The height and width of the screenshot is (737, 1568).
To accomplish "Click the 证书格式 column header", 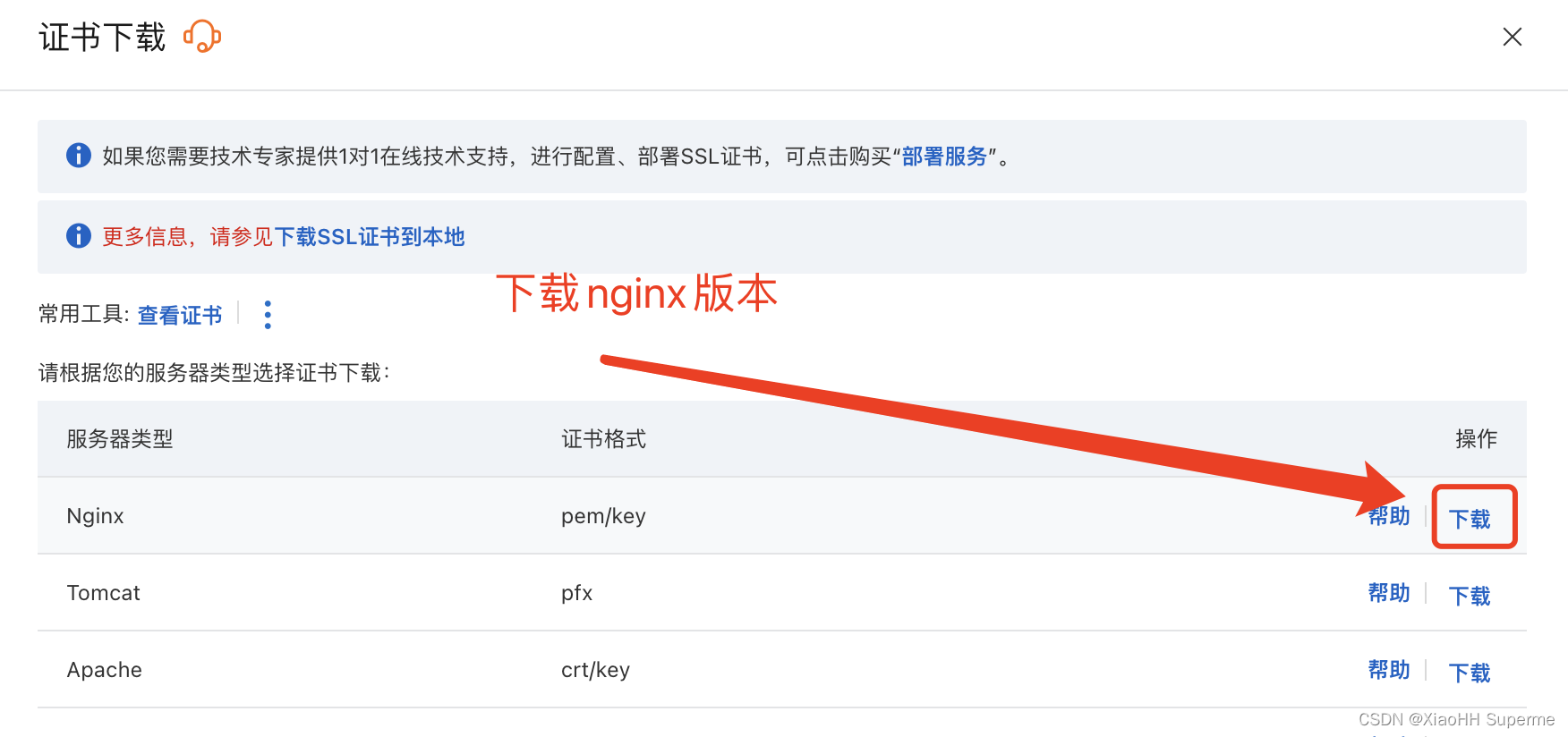I will coord(604,439).
